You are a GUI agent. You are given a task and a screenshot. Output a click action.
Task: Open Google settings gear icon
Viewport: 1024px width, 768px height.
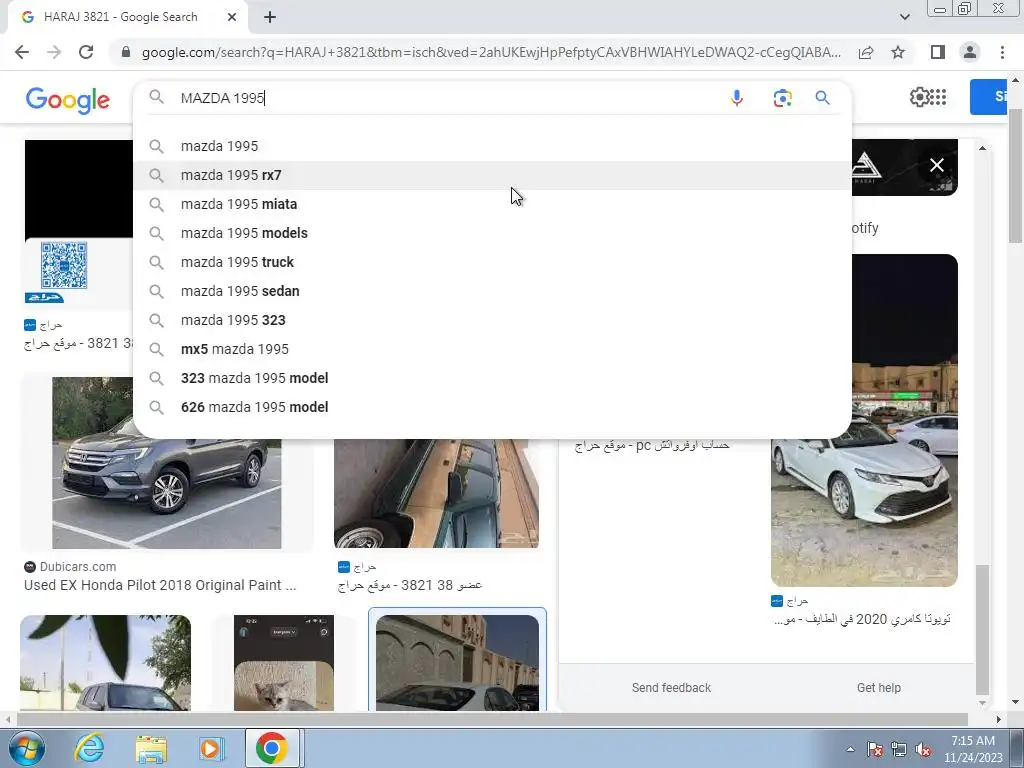[x=920, y=97]
